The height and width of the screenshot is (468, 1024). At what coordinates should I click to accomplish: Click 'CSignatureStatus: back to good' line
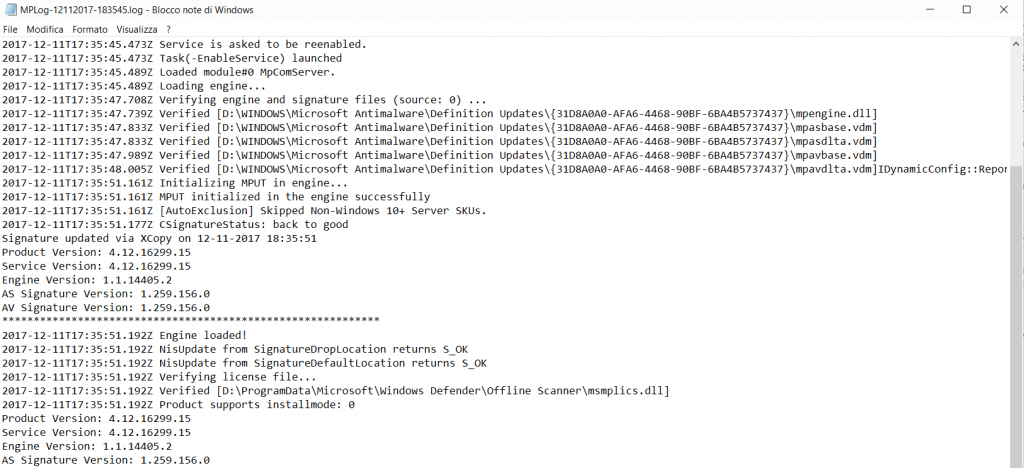point(175,225)
